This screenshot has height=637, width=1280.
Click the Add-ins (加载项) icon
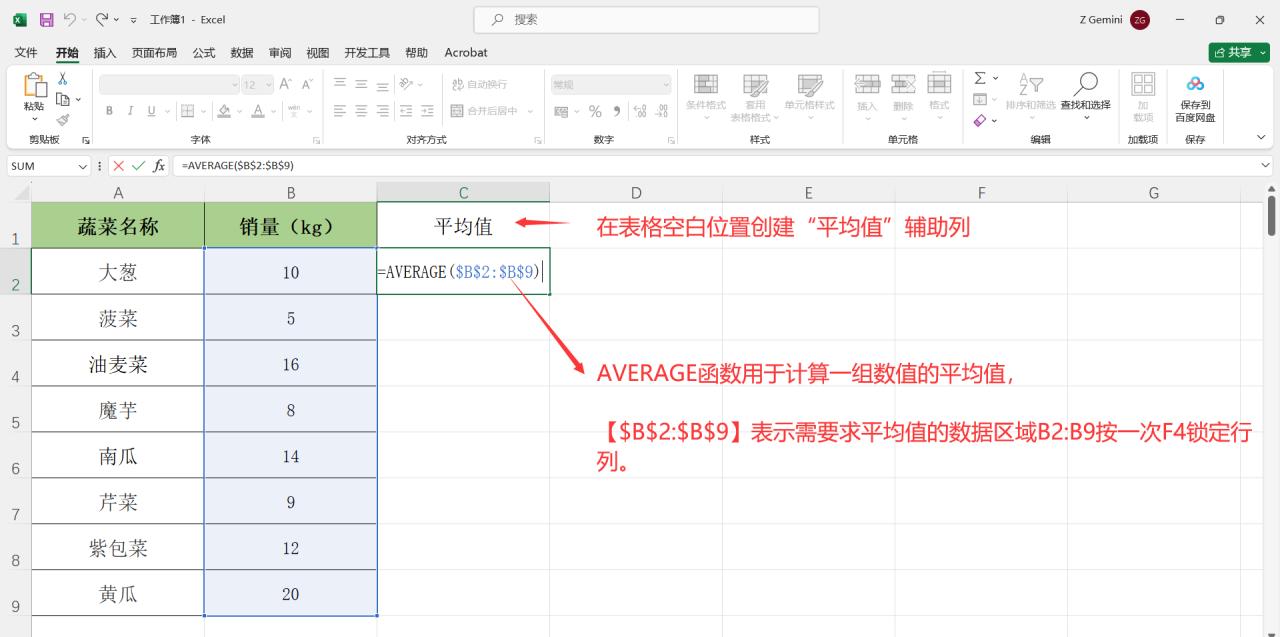point(1143,84)
